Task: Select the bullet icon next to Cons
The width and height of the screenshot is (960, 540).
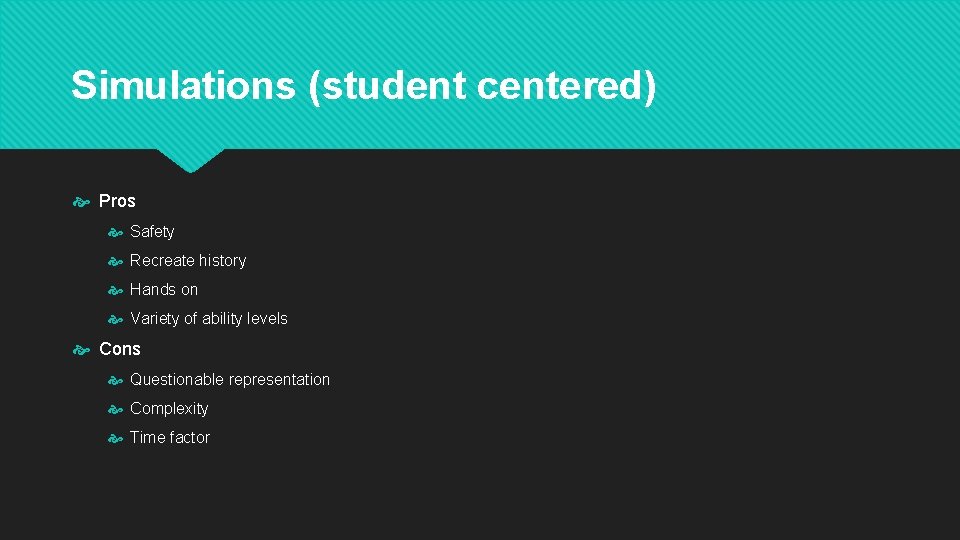Action: point(82,350)
